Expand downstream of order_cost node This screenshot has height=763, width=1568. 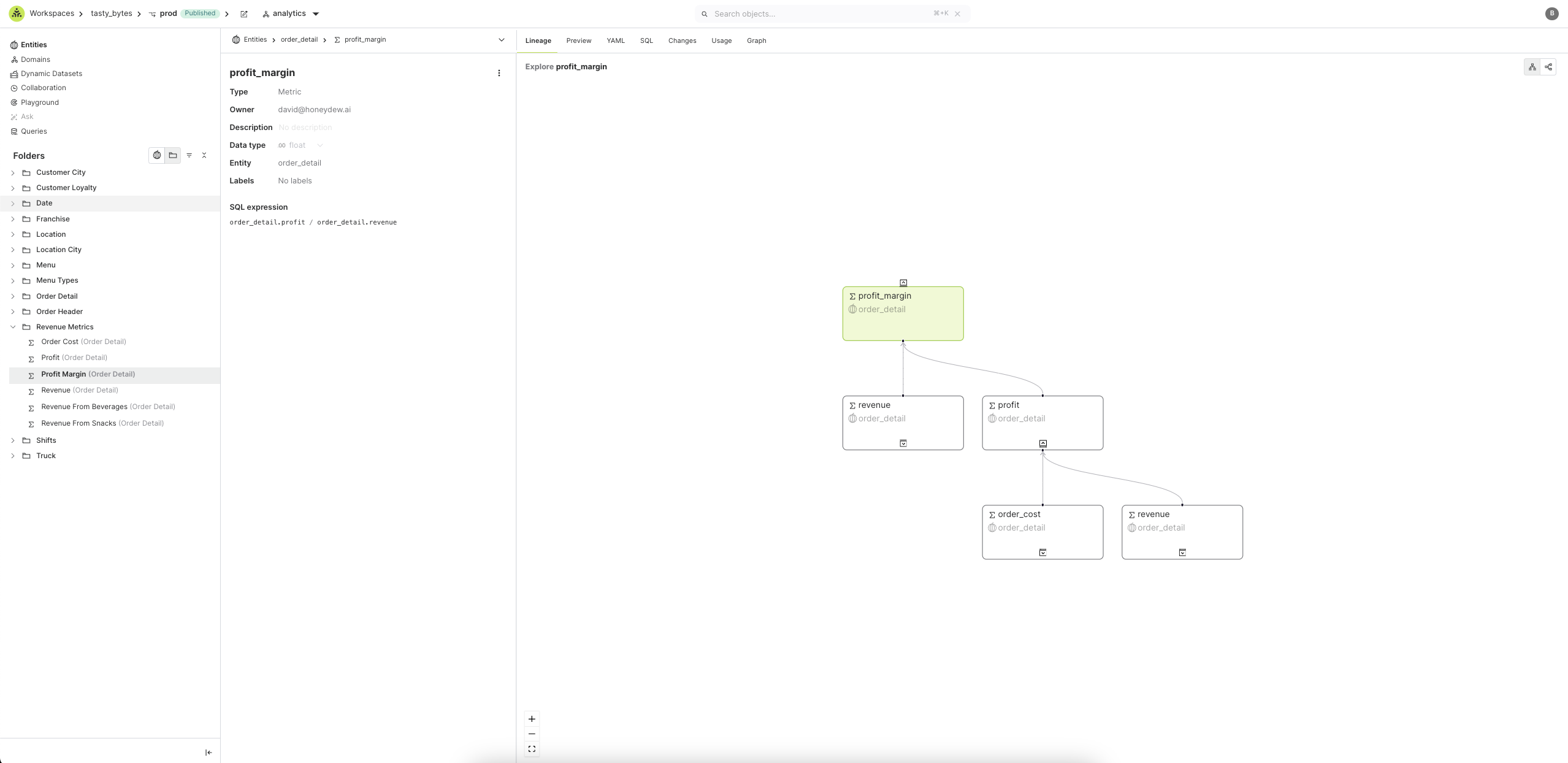[1042, 553]
